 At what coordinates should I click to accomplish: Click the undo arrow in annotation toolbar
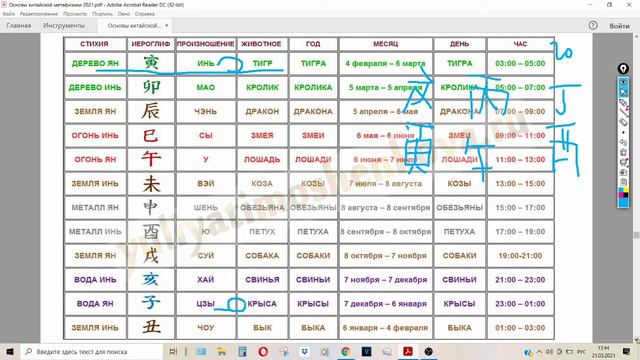(623, 142)
